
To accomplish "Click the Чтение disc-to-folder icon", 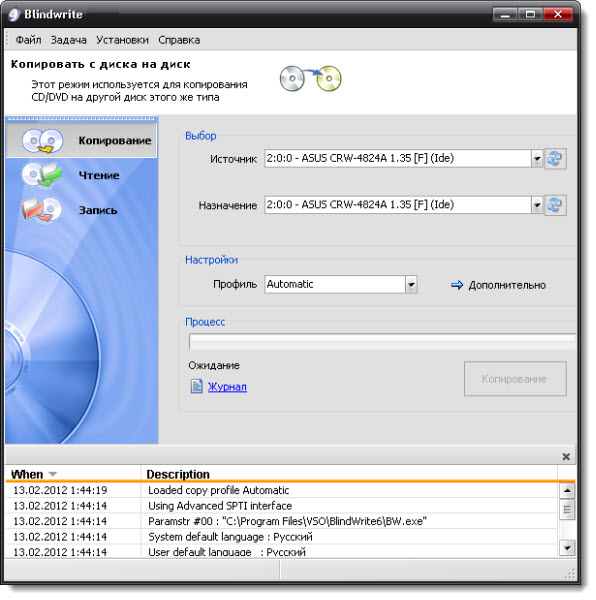I will tap(42, 175).
